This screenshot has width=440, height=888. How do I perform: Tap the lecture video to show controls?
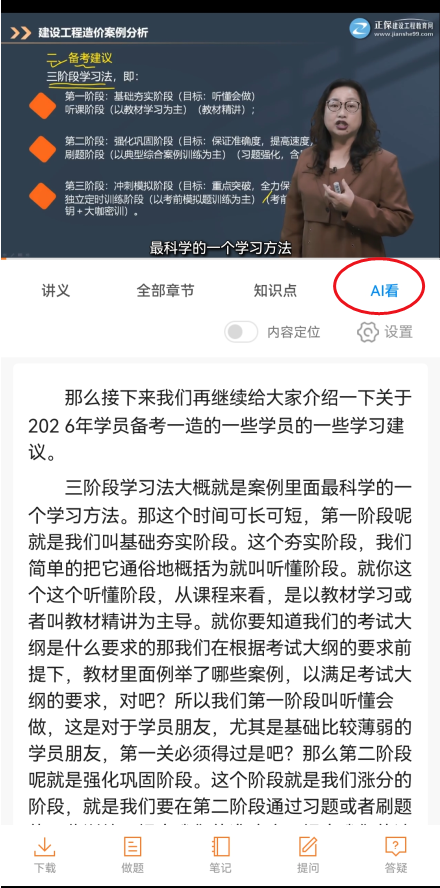click(x=220, y=135)
